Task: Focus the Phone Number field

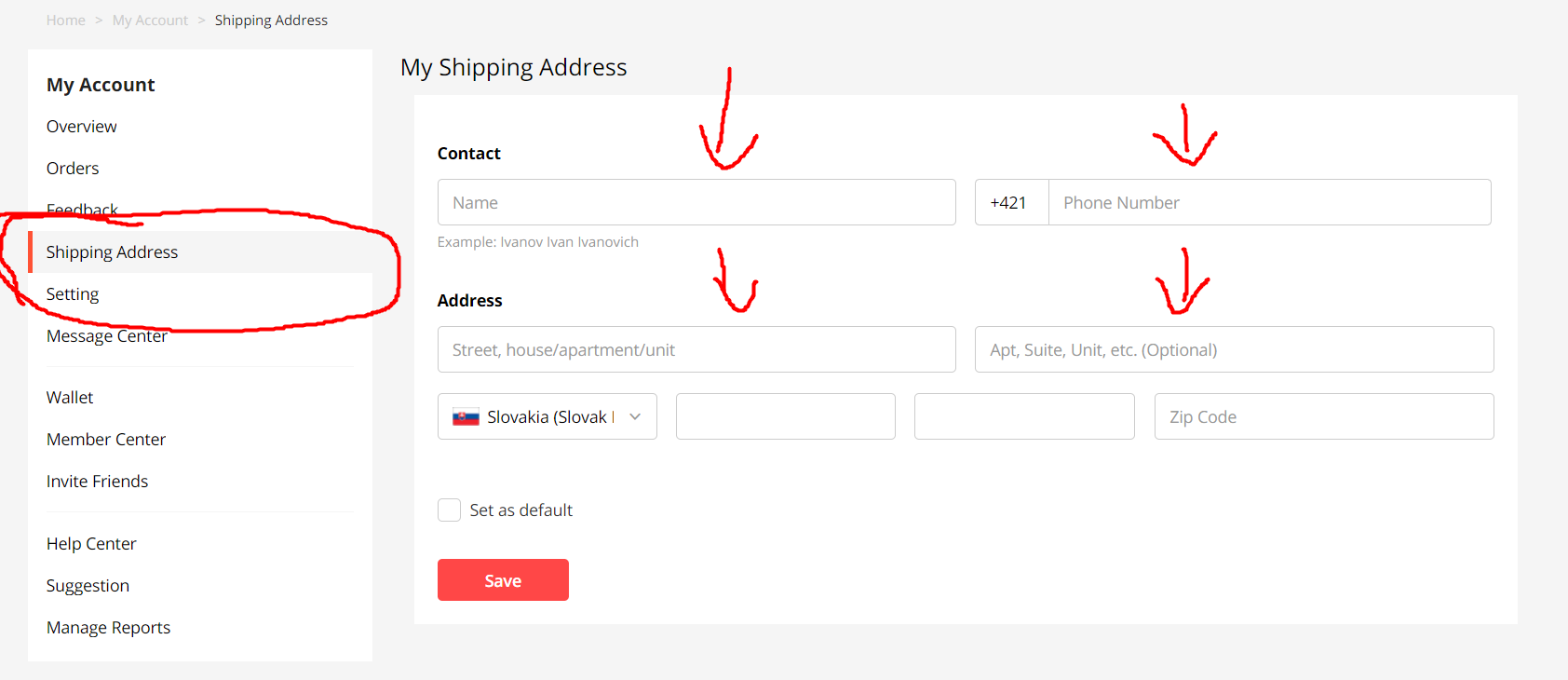Action: point(1269,203)
